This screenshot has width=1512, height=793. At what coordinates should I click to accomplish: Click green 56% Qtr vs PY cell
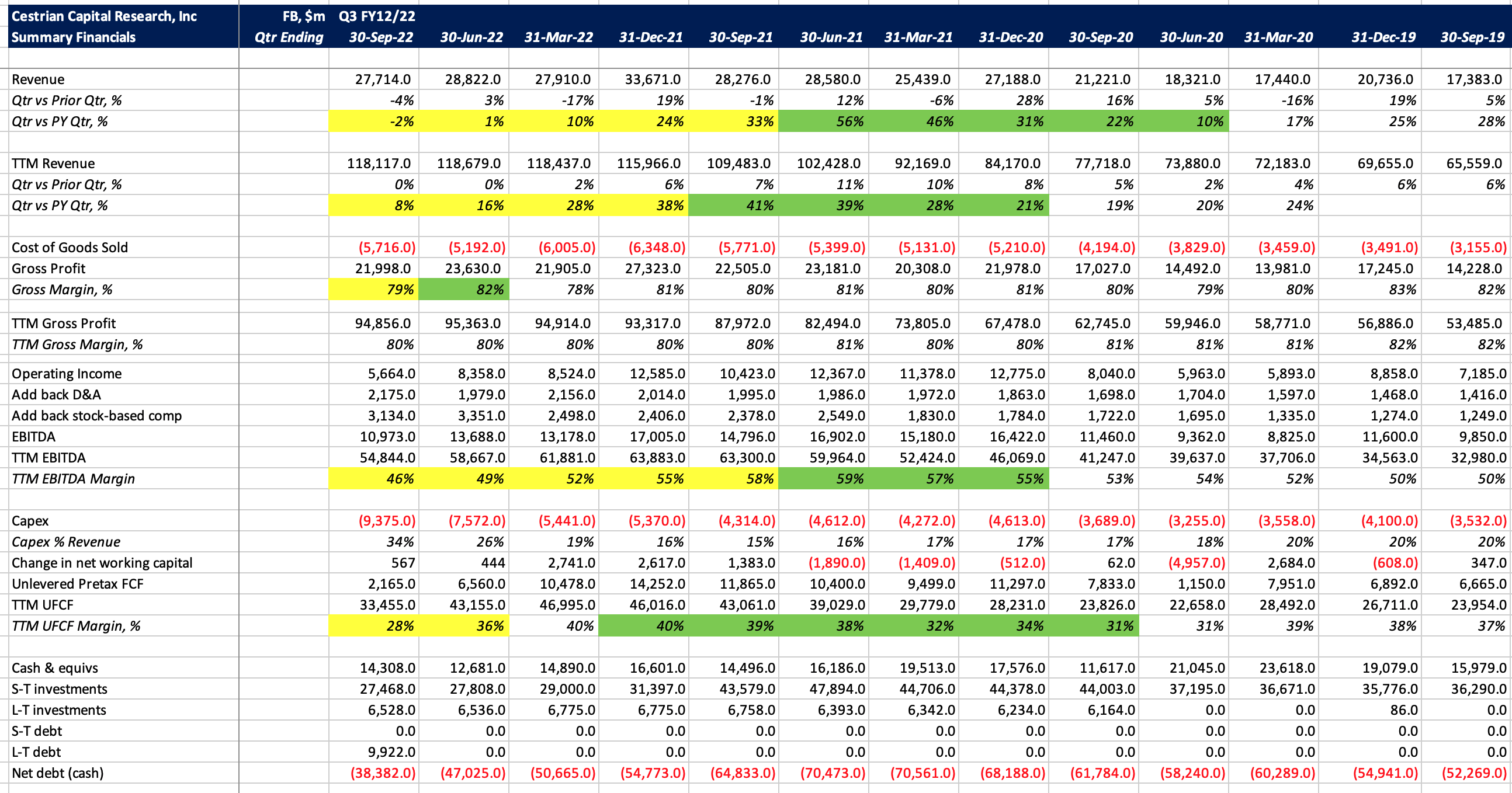point(849,121)
